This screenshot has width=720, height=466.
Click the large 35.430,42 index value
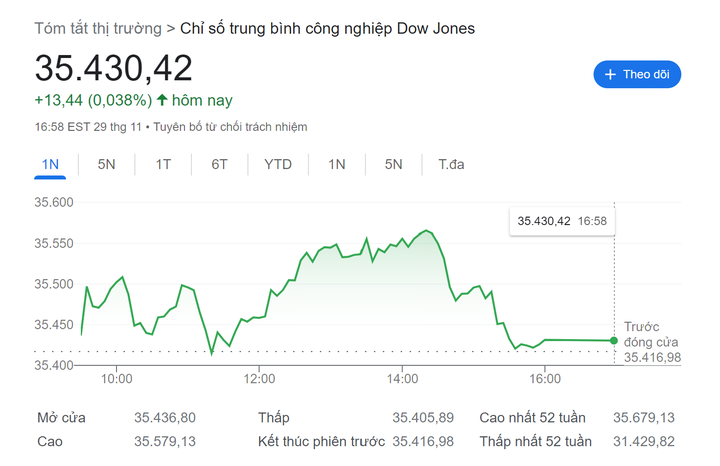tap(114, 67)
